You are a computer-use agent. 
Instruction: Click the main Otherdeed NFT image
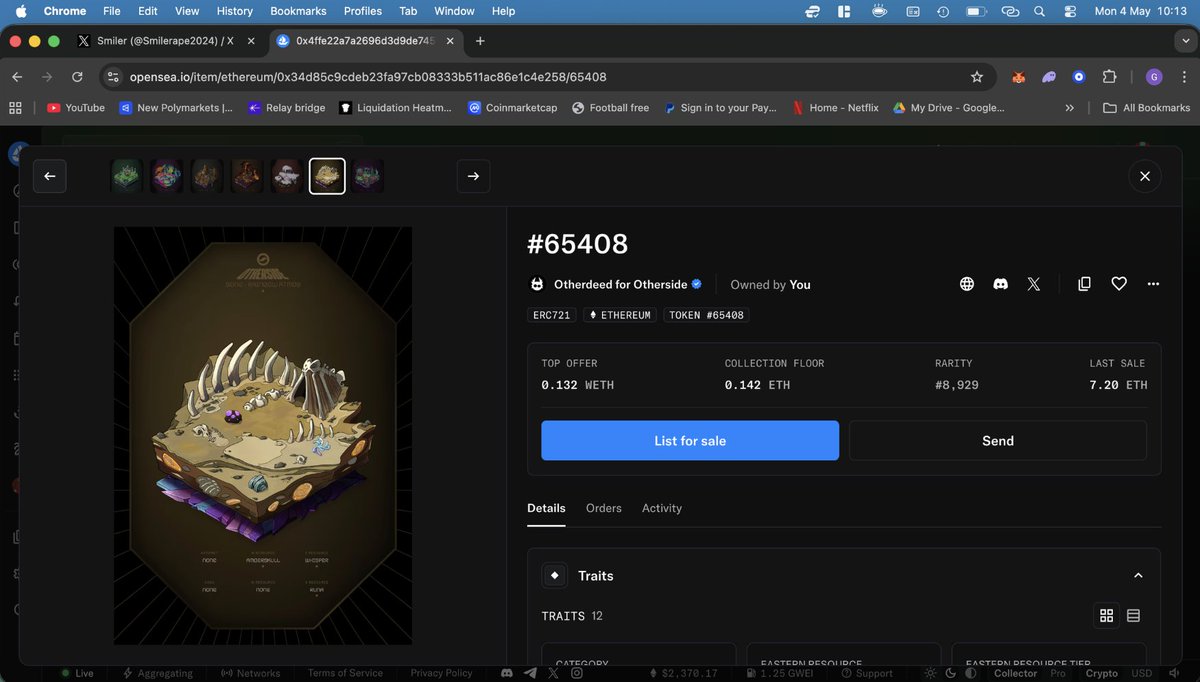263,436
